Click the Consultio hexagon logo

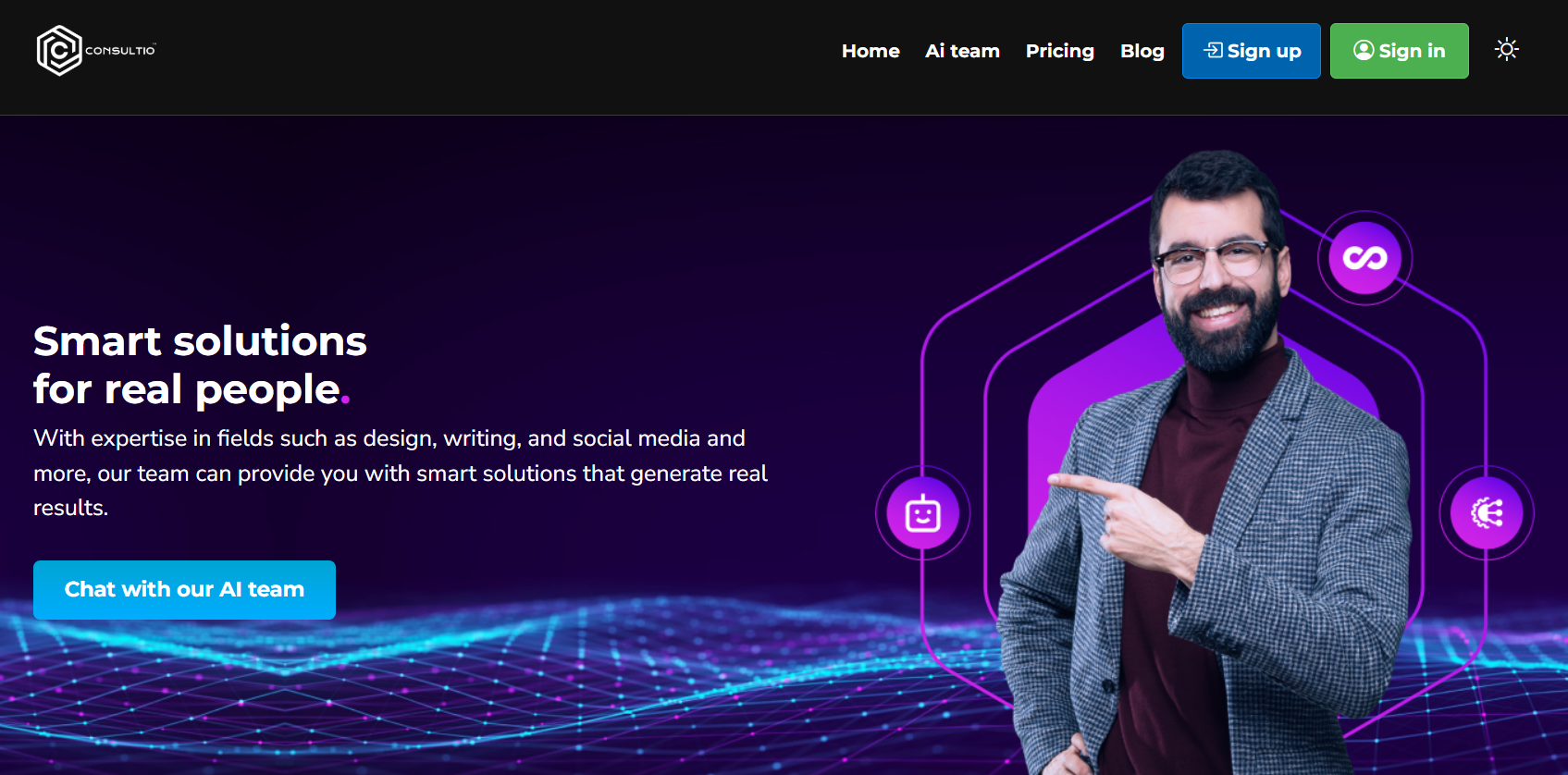tap(59, 51)
